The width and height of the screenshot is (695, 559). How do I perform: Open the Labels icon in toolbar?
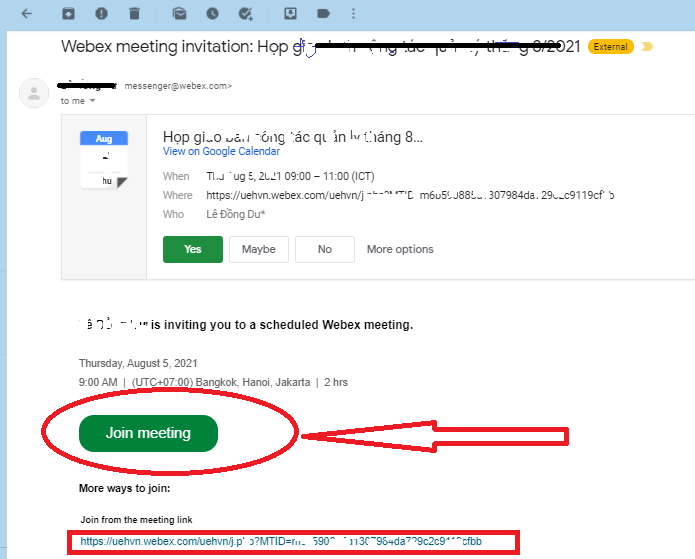[x=323, y=14]
